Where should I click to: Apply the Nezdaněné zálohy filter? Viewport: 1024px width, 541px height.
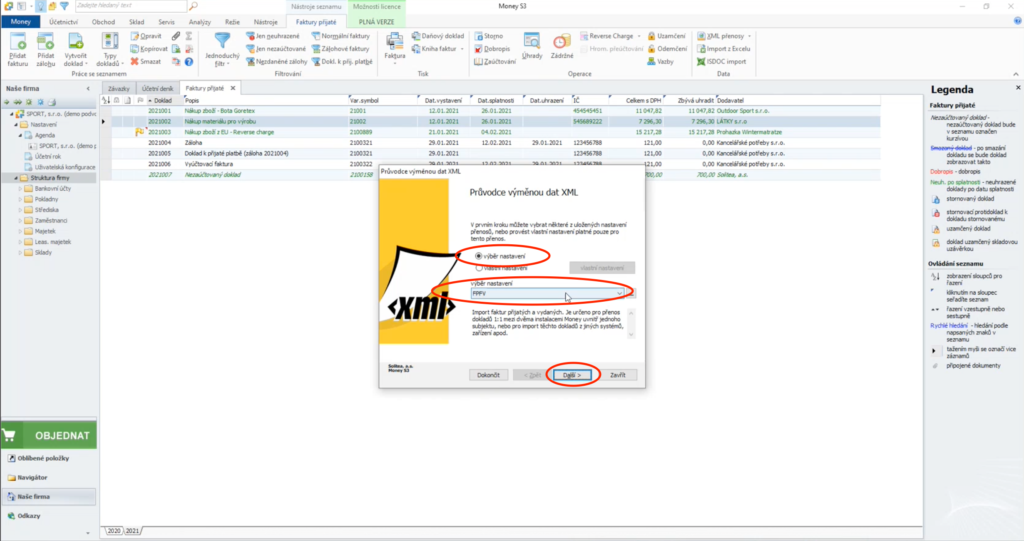pos(276,61)
